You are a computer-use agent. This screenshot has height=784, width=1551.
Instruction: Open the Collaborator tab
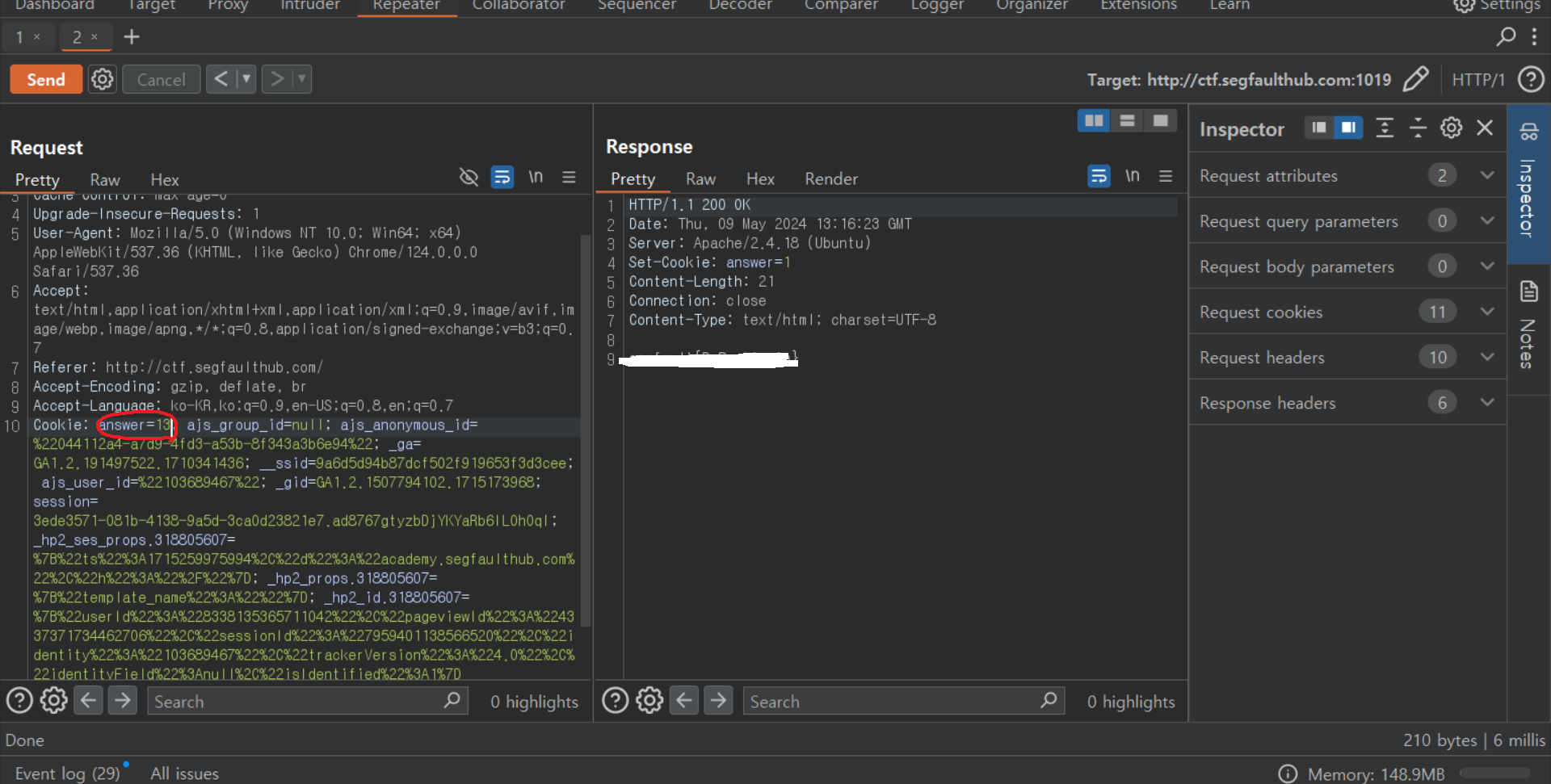[x=519, y=6]
